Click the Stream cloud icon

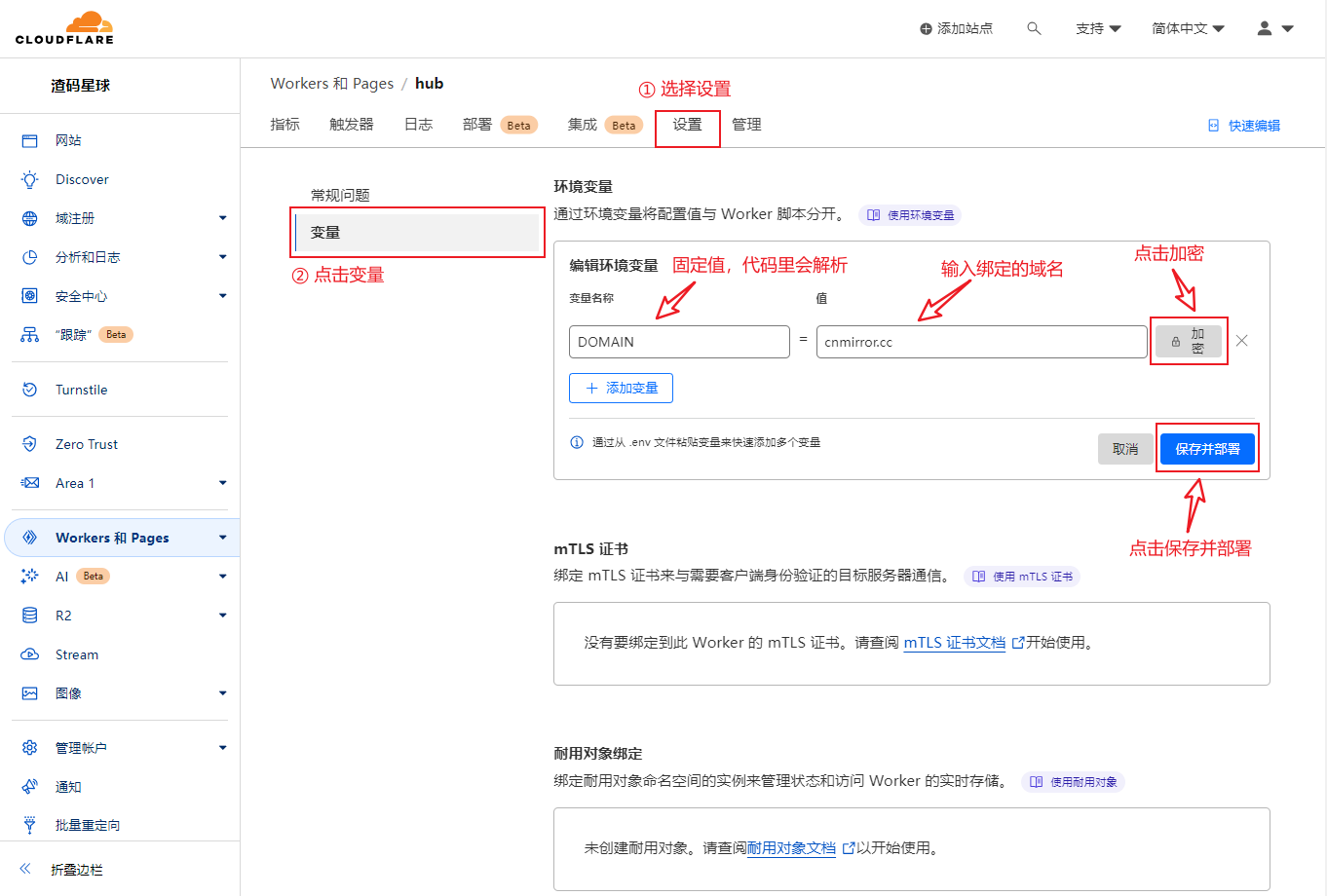tap(30, 654)
